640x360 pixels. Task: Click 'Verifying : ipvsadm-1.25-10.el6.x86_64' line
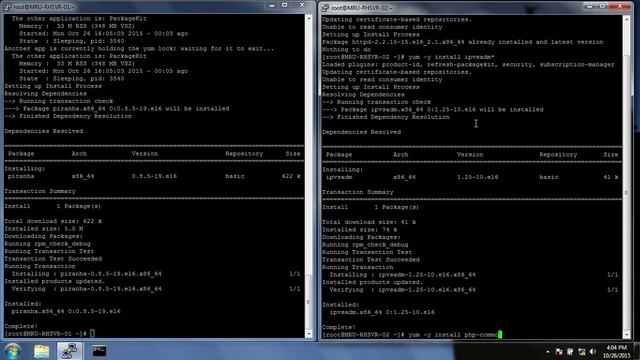coord(402,289)
